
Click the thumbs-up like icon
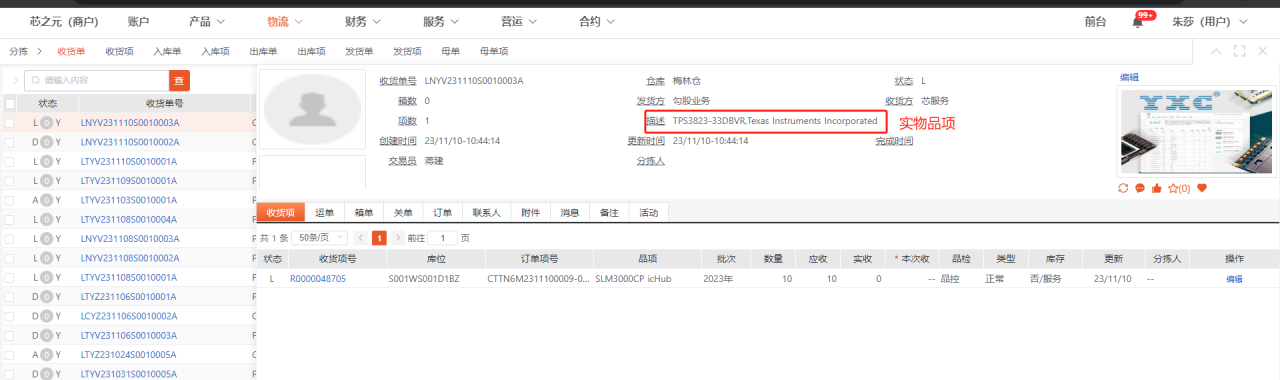tap(1156, 188)
